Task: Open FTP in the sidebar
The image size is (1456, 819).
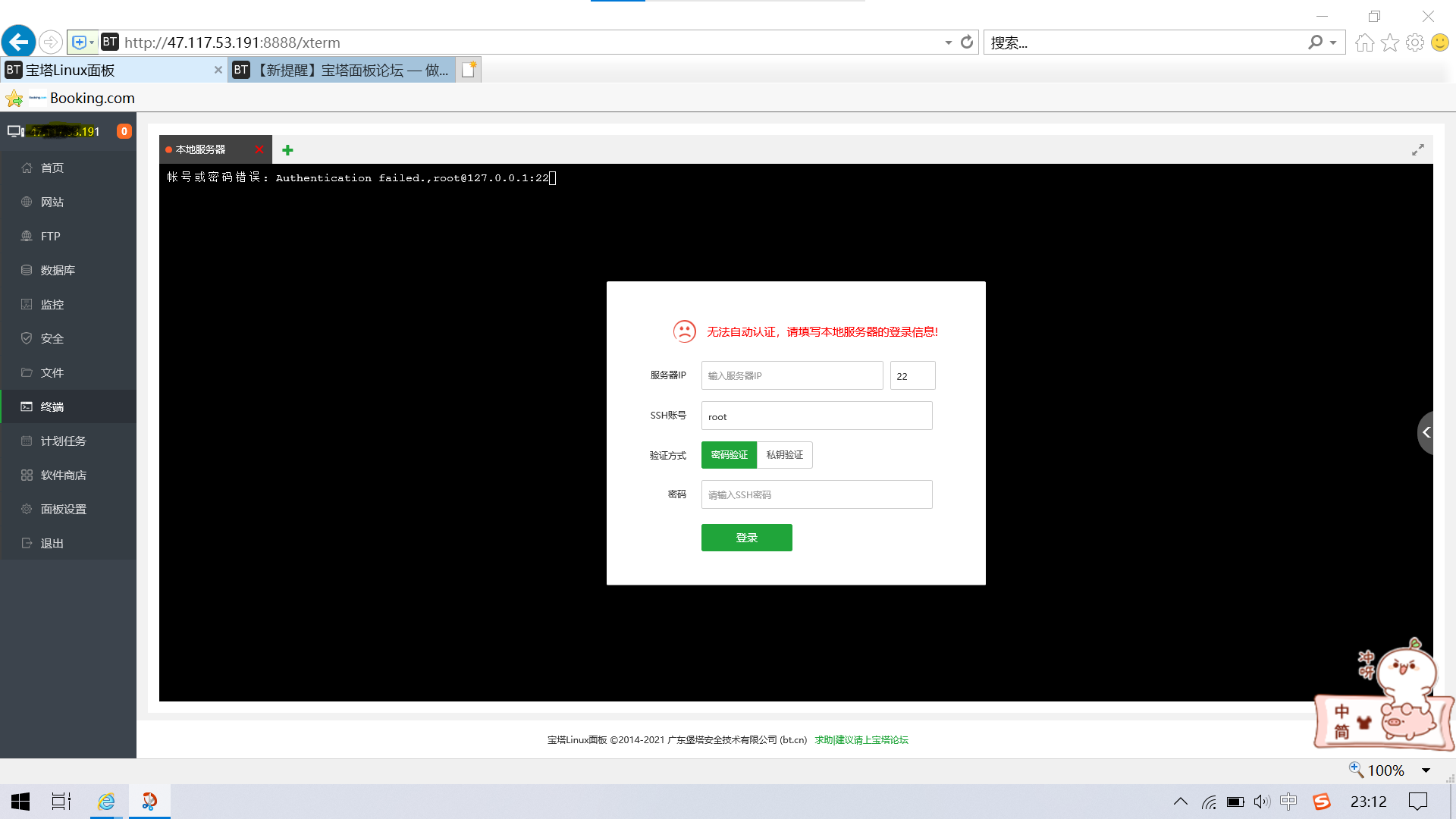Action: (68, 236)
